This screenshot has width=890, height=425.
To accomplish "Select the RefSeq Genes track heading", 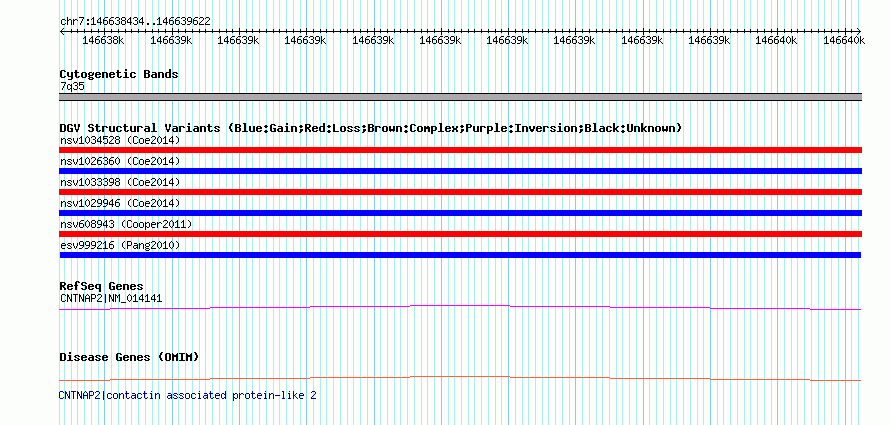I will tap(102, 286).
